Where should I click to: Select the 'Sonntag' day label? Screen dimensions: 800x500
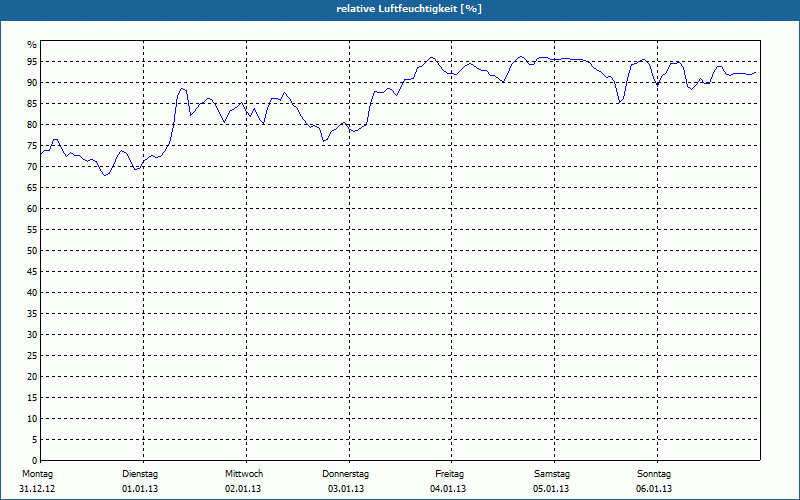click(654, 474)
